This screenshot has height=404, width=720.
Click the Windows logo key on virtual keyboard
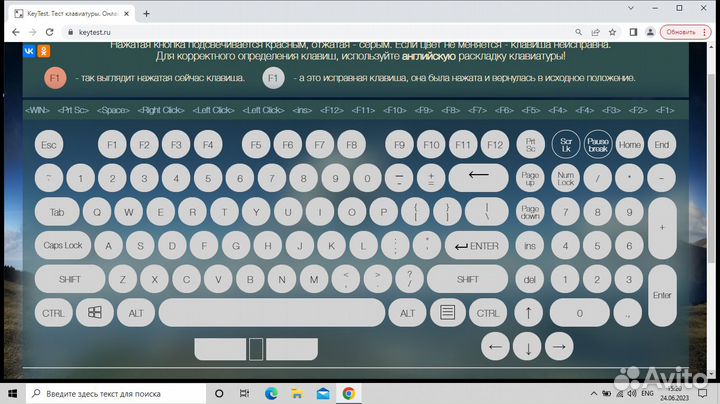pos(95,313)
